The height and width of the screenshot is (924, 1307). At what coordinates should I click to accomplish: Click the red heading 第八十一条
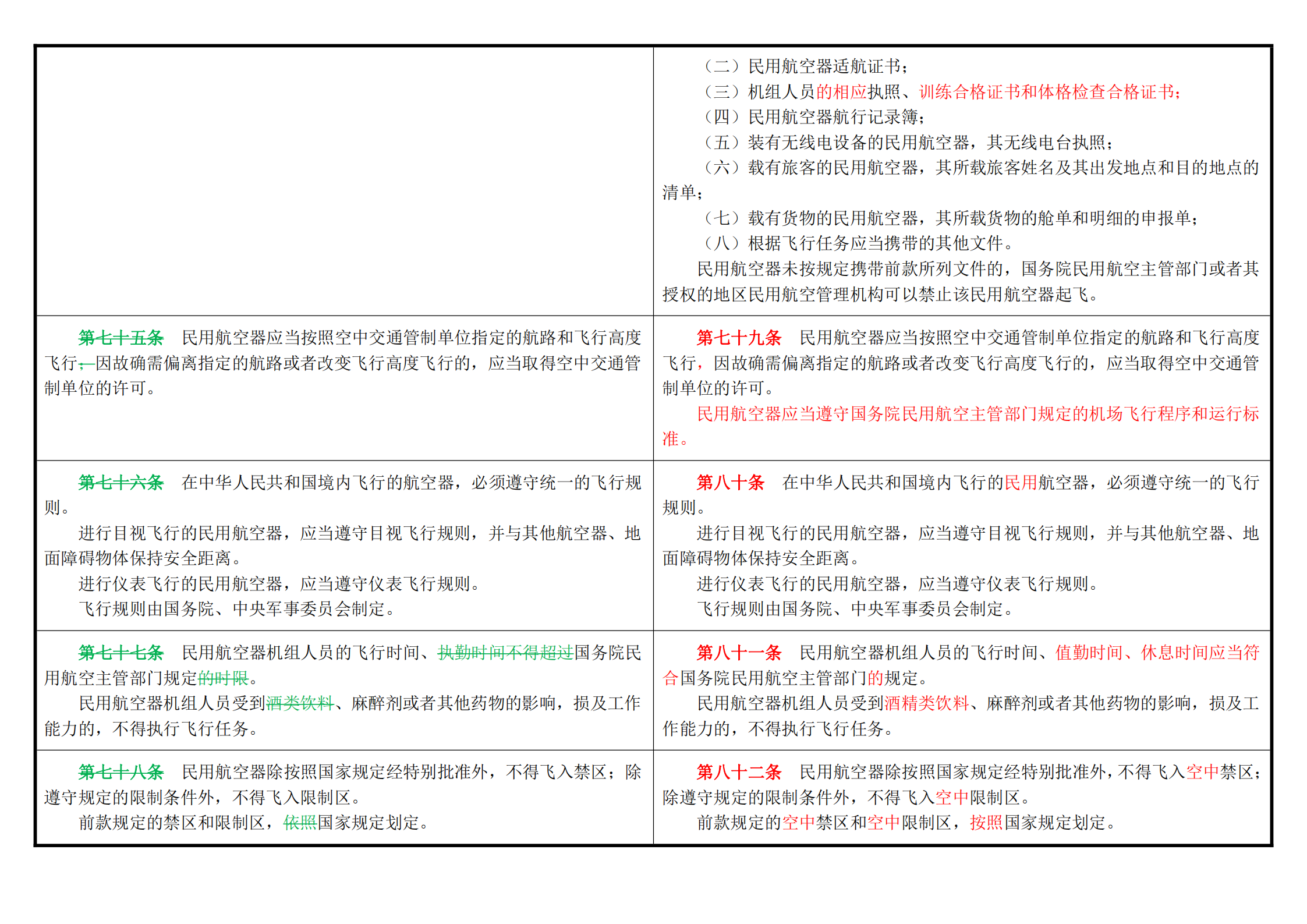click(739, 653)
